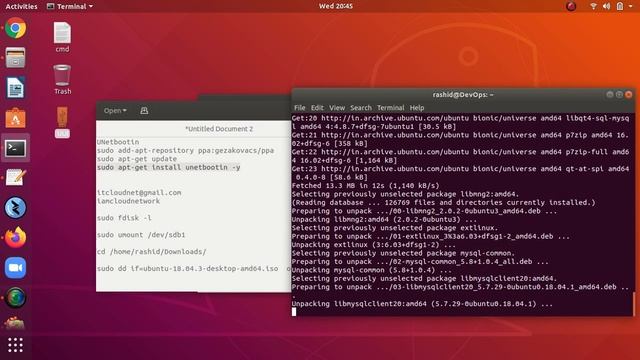Open the clock showing Wed 20:45
The width and height of the screenshot is (640, 360).
pyautogui.click(x=336, y=6)
